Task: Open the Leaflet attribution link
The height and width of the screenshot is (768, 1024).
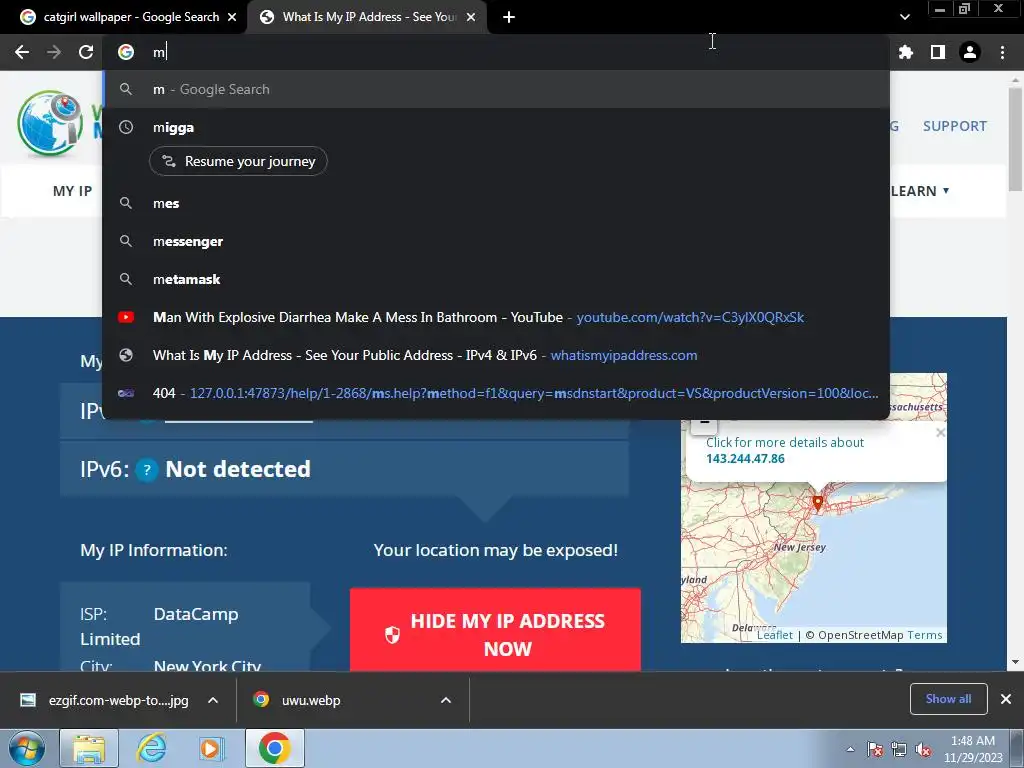Action: click(x=775, y=635)
